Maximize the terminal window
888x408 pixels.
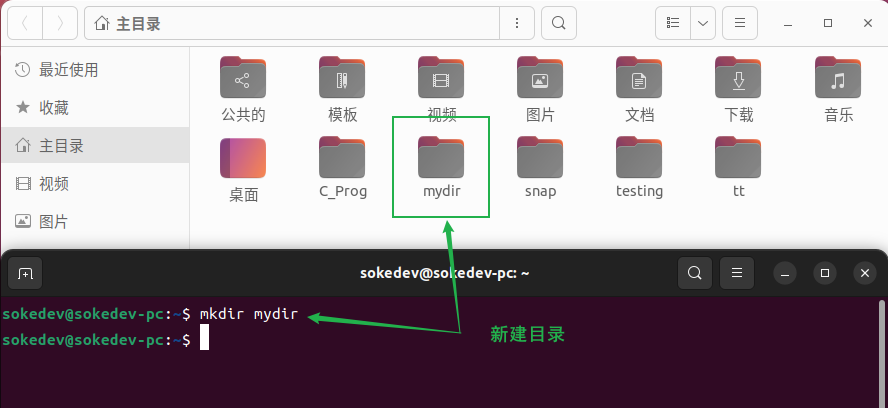[825, 274]
